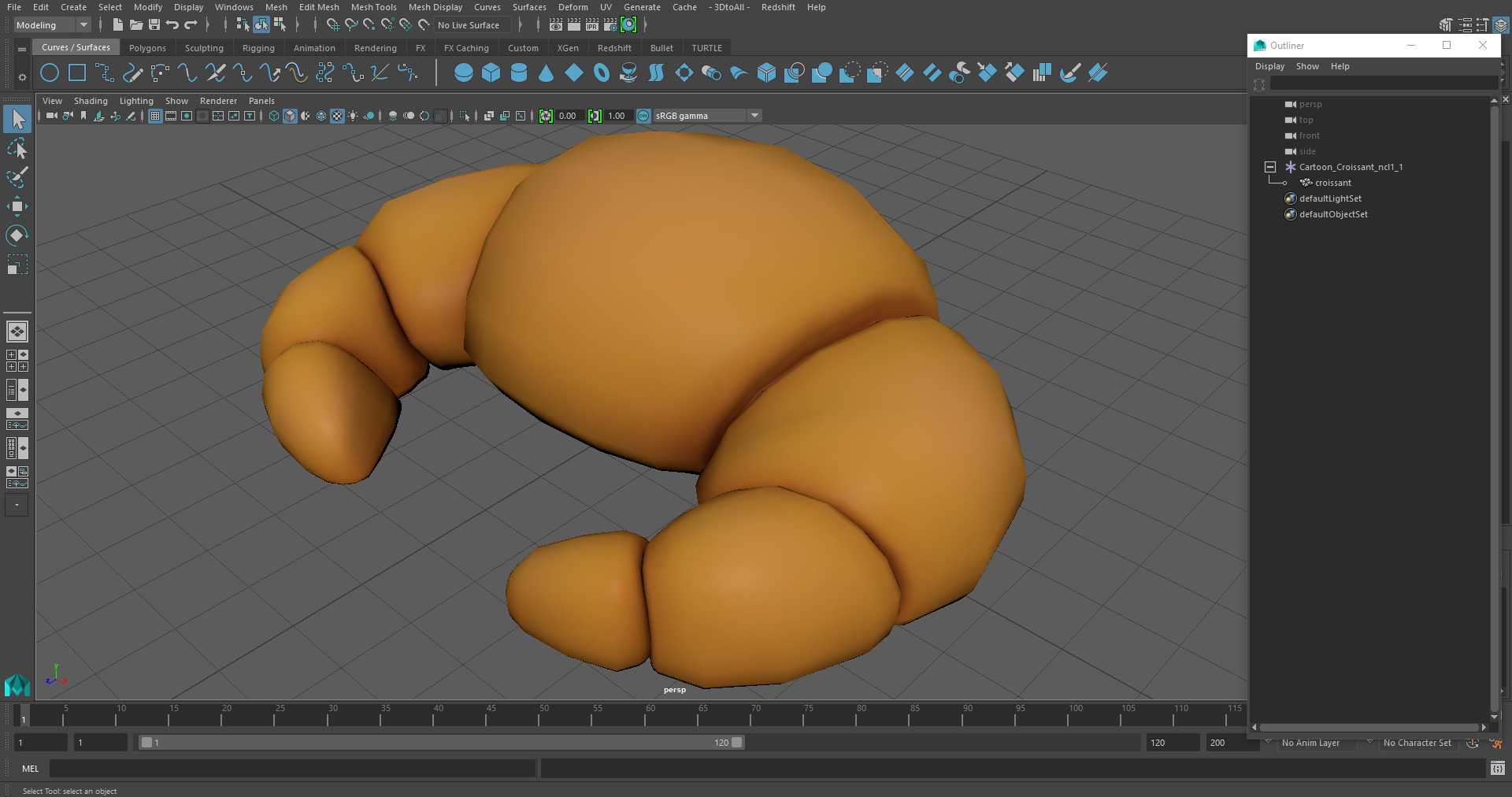The height and width of the screenshot is (797, 1512).
Task: Toggle snap to grids magnet icon
Action: click(x=333, y=25)
